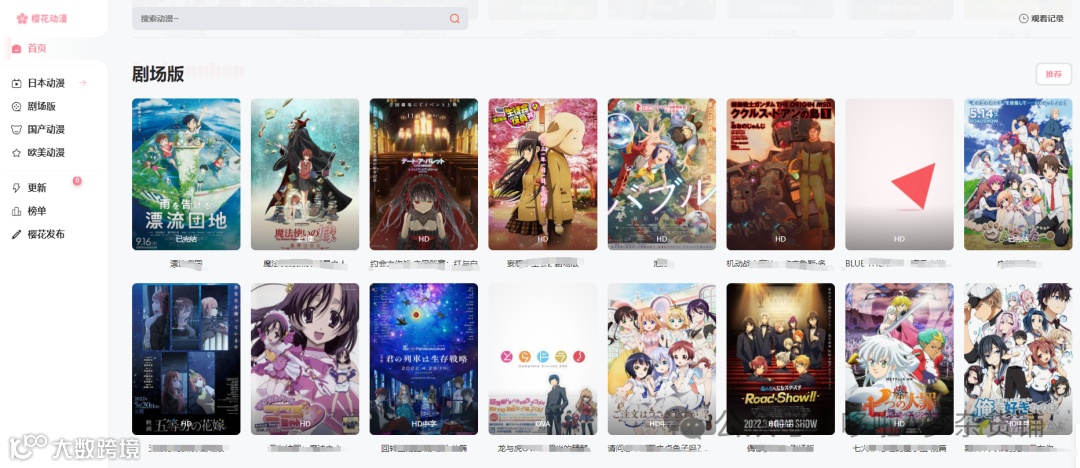Open the pink magical girl poster

point(305,358)
